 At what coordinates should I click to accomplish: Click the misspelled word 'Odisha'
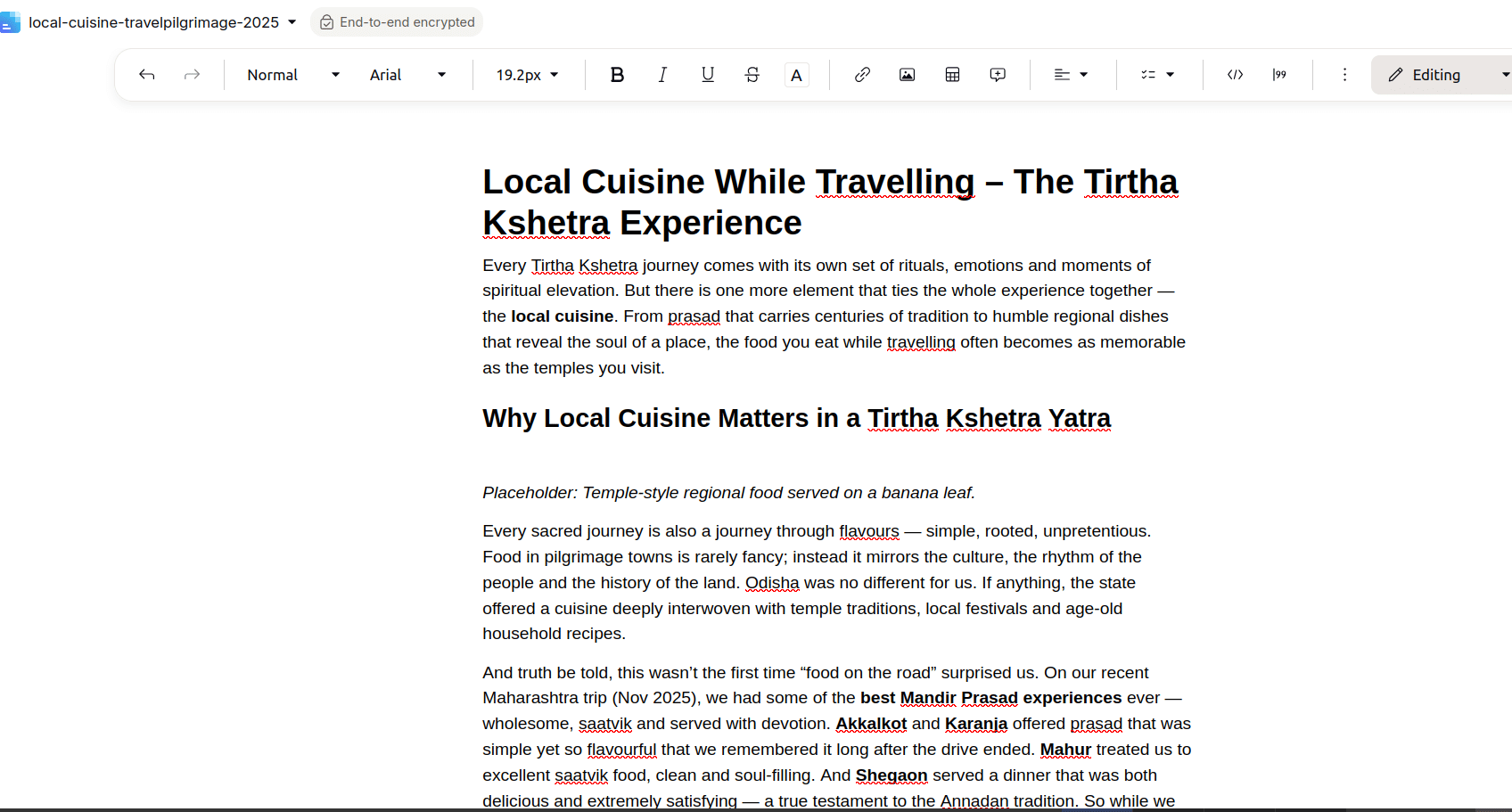pos(772,583)
